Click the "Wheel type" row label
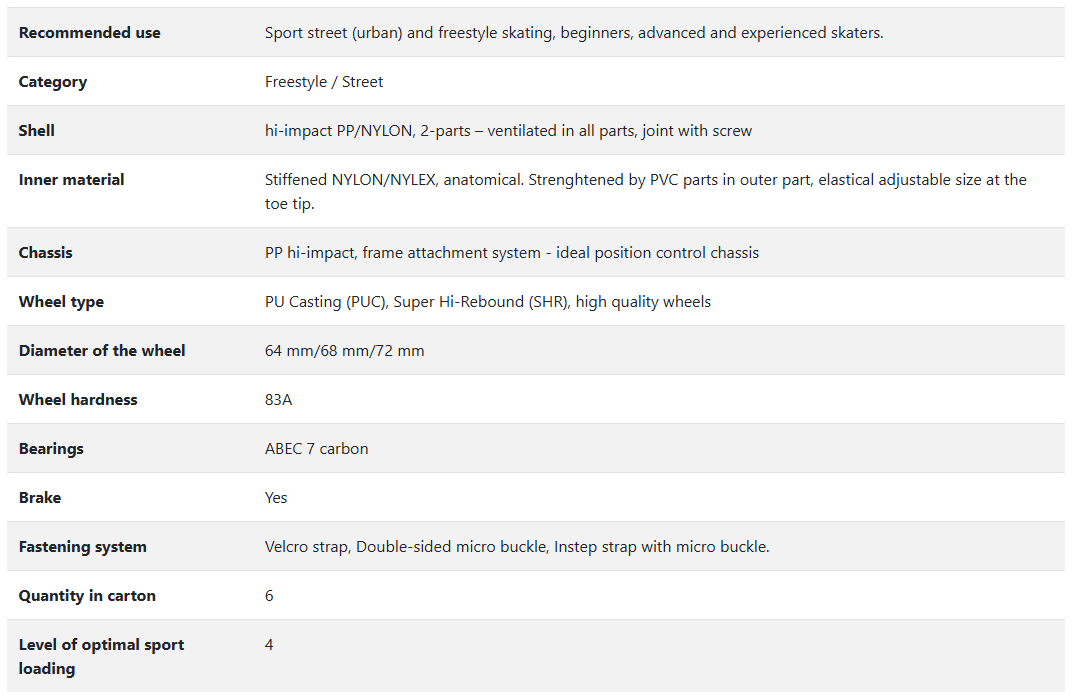 [x=61, y=302]
